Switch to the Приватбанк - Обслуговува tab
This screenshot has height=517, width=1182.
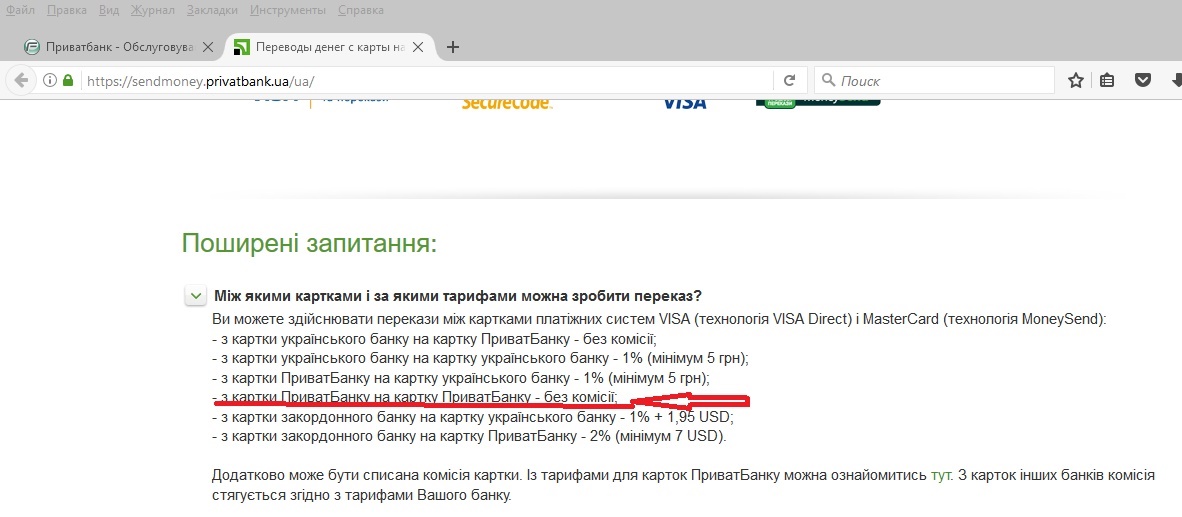[120, 47]
